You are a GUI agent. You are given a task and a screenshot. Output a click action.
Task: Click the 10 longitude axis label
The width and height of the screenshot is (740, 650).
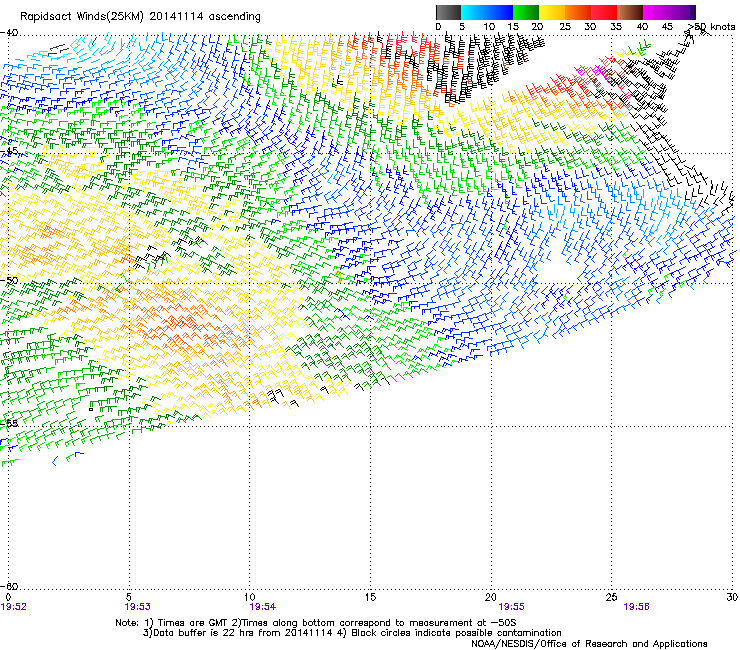point(250,597)
